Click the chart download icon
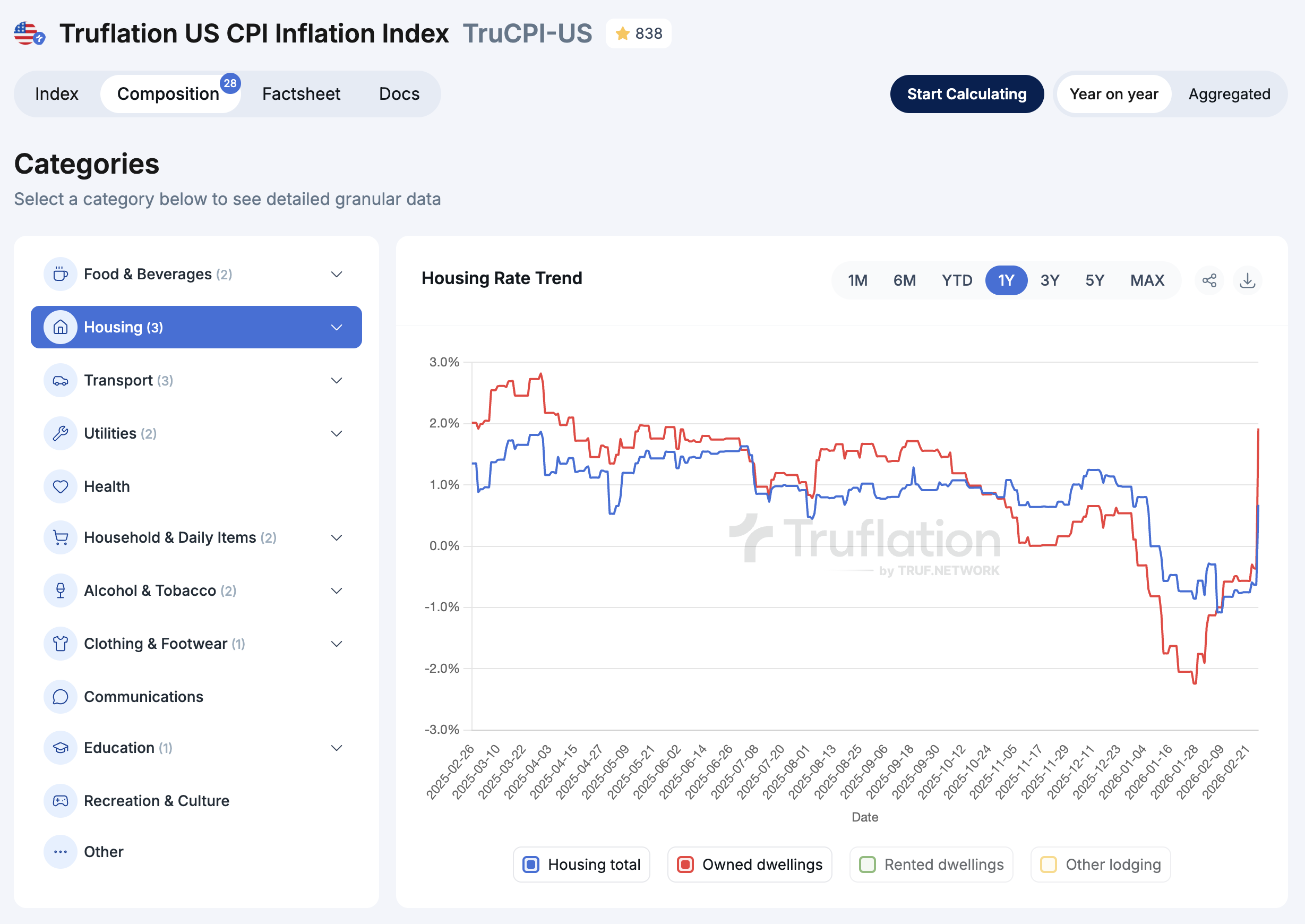1305x924 pixels. coord(1247,280)
